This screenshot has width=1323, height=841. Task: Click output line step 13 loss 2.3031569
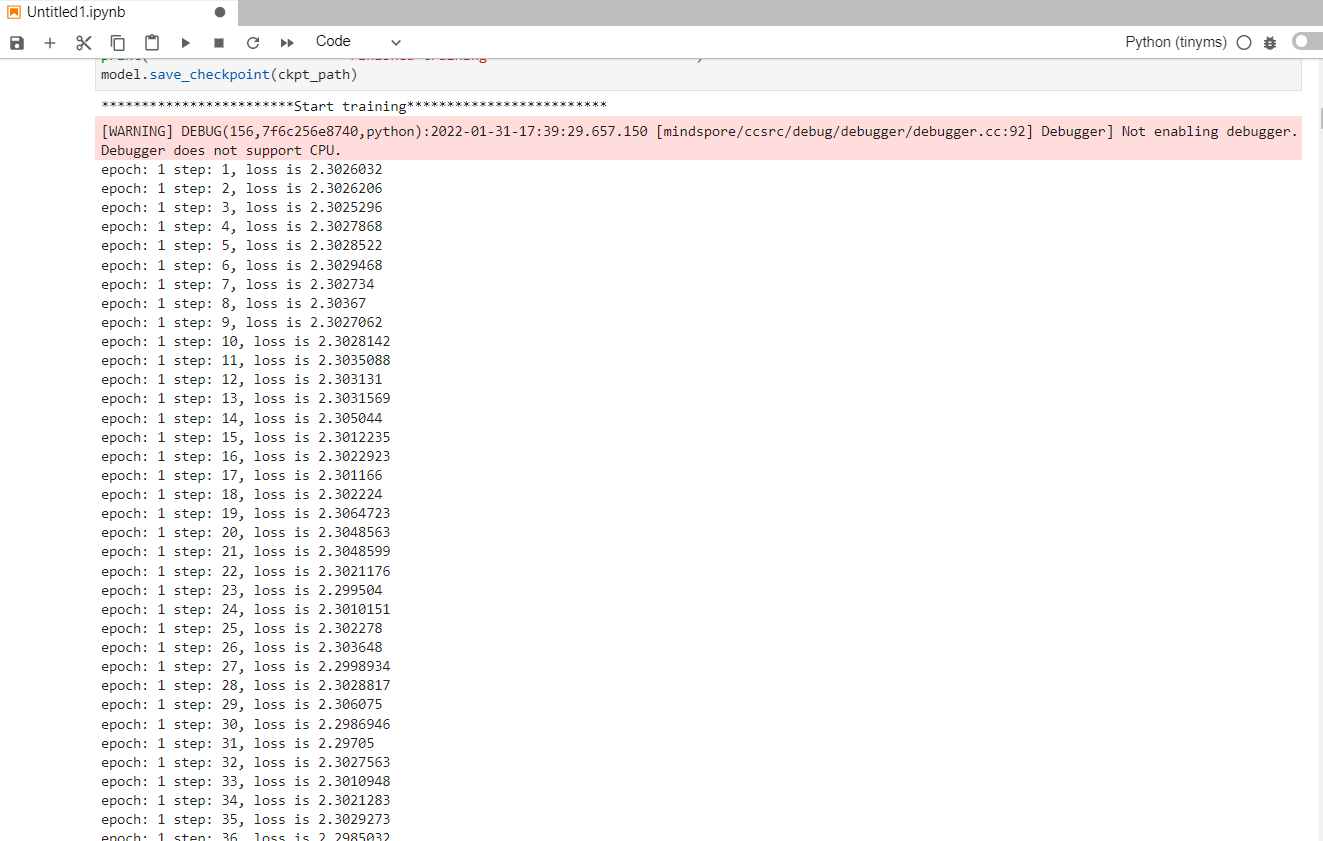pyautogui.click(x=245, y=398)
